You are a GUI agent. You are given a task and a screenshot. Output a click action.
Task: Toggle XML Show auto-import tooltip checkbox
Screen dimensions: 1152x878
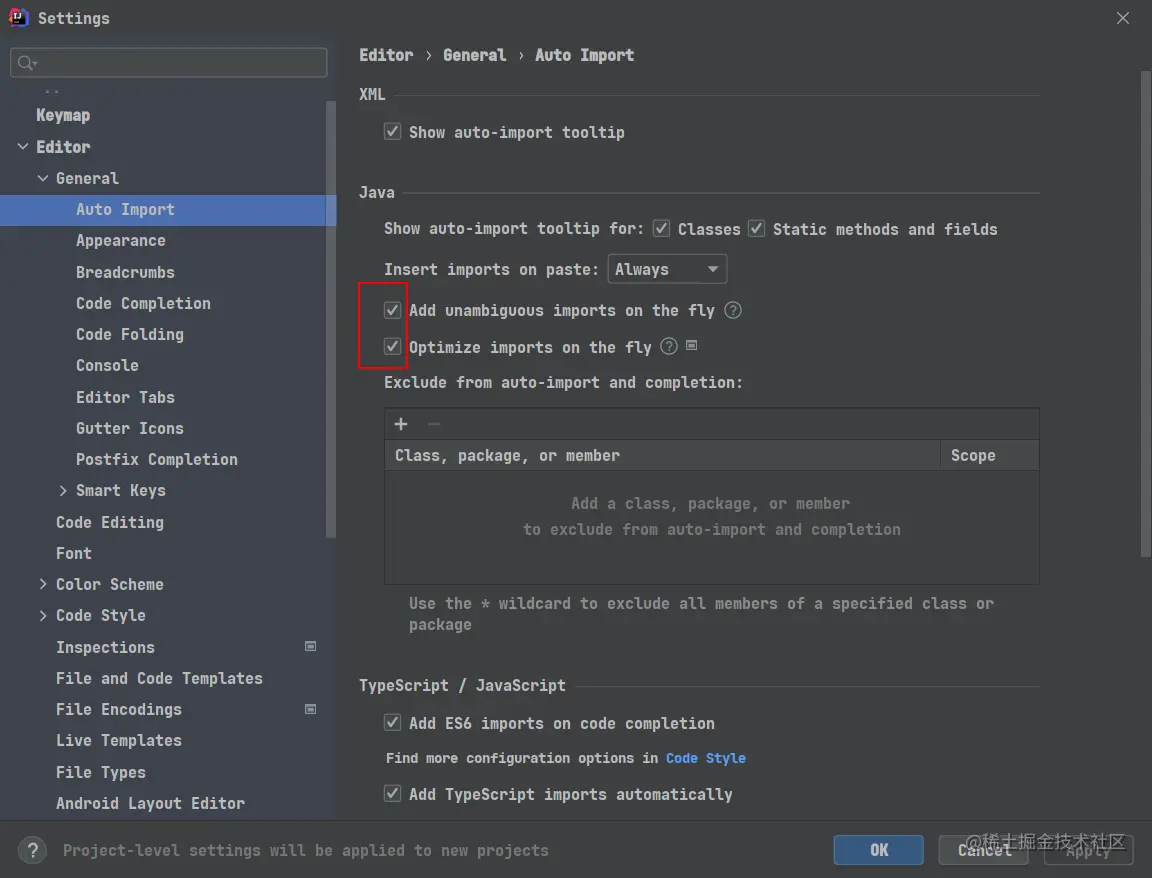[392, 132]
